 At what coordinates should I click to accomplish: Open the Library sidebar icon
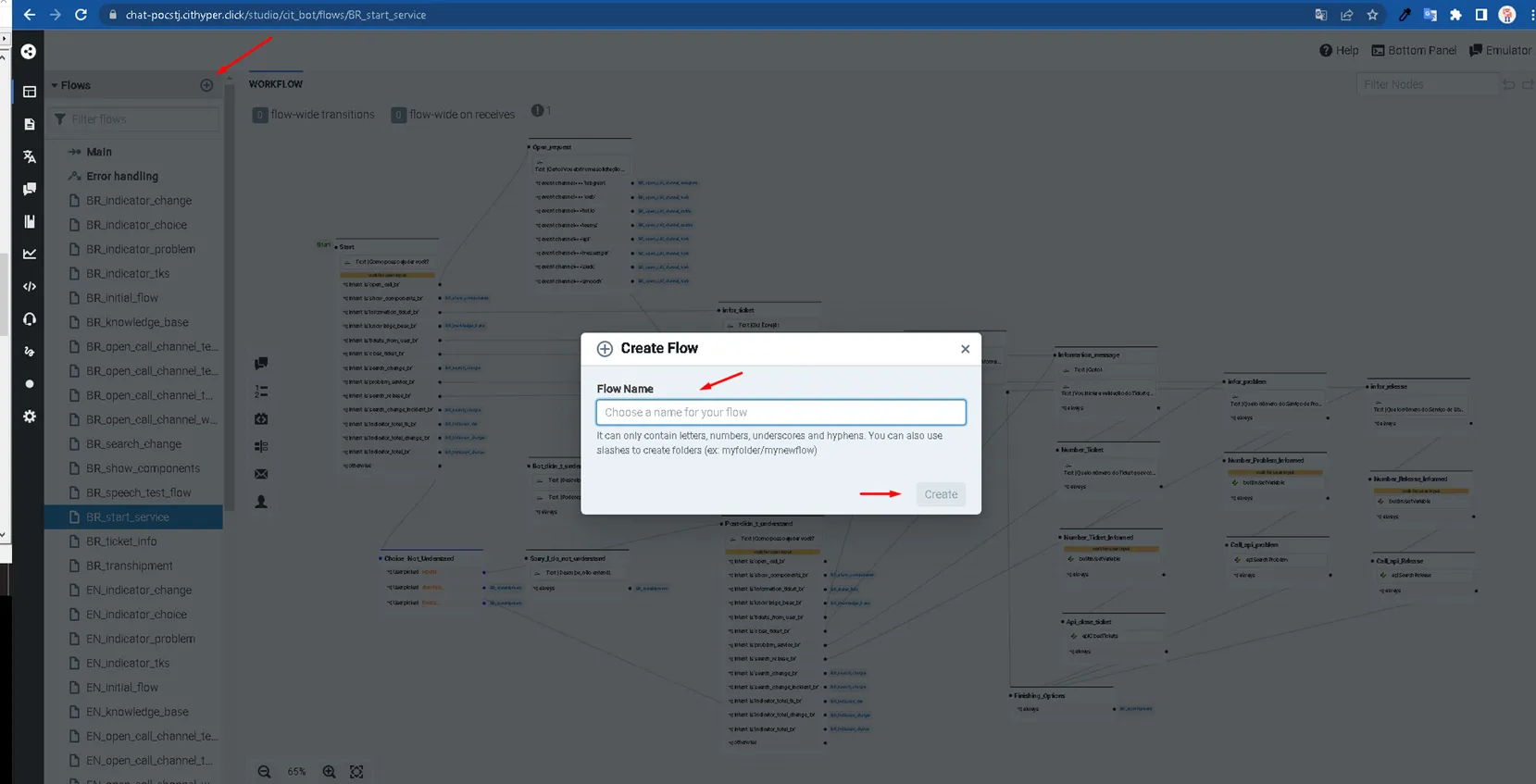click(x=30, y=221)
